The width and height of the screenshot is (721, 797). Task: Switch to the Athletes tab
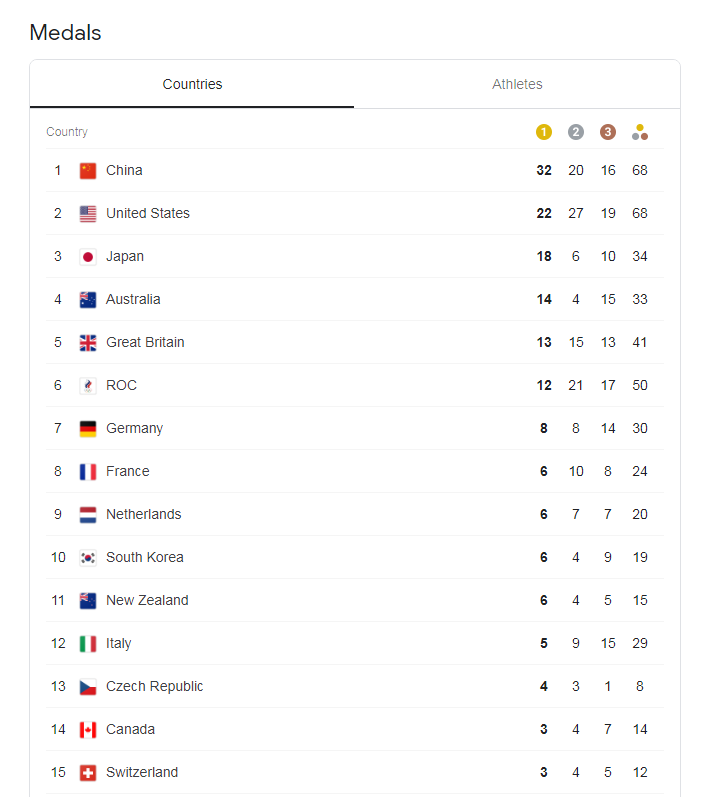pos(517,84)
